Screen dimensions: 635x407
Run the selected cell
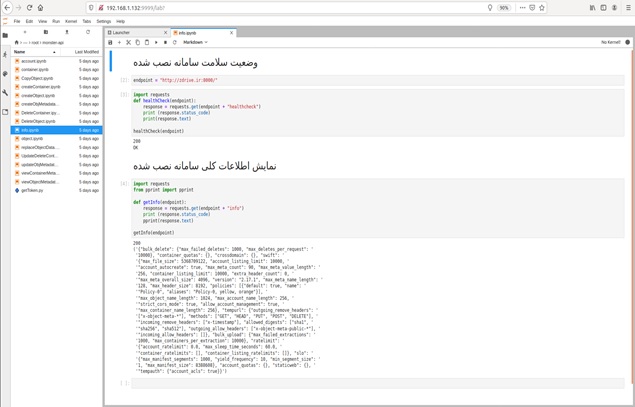(156, 42)
